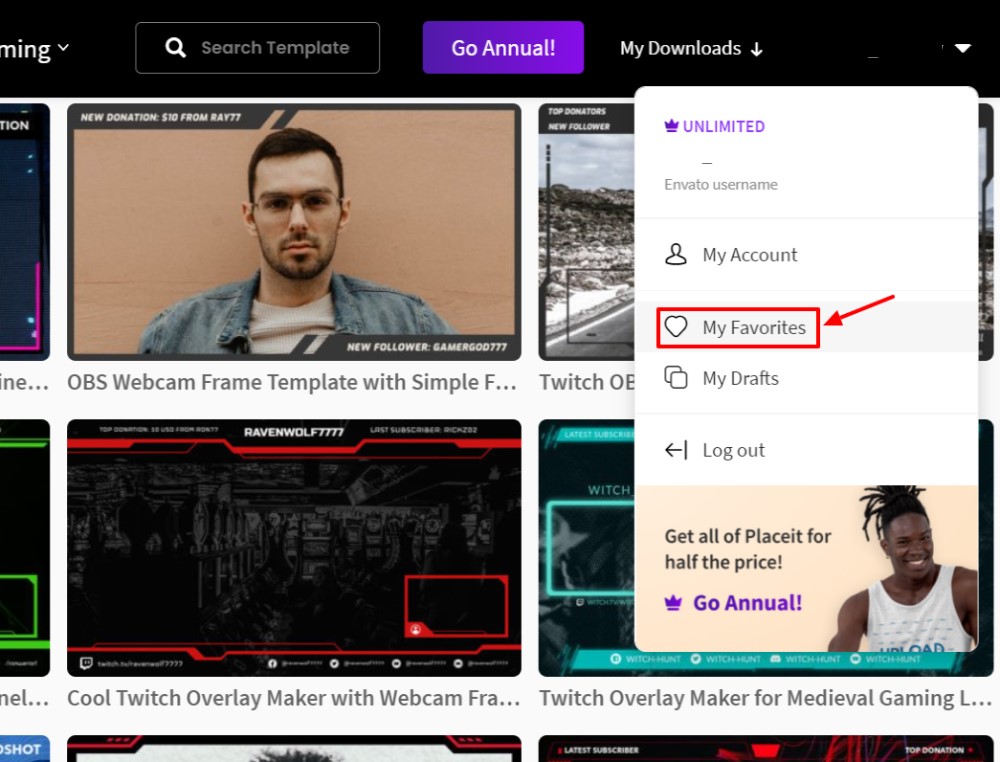1000x762 pixels.
Task: Click the stacked pages icon for My Drafts
Action: tap(677, 378)
